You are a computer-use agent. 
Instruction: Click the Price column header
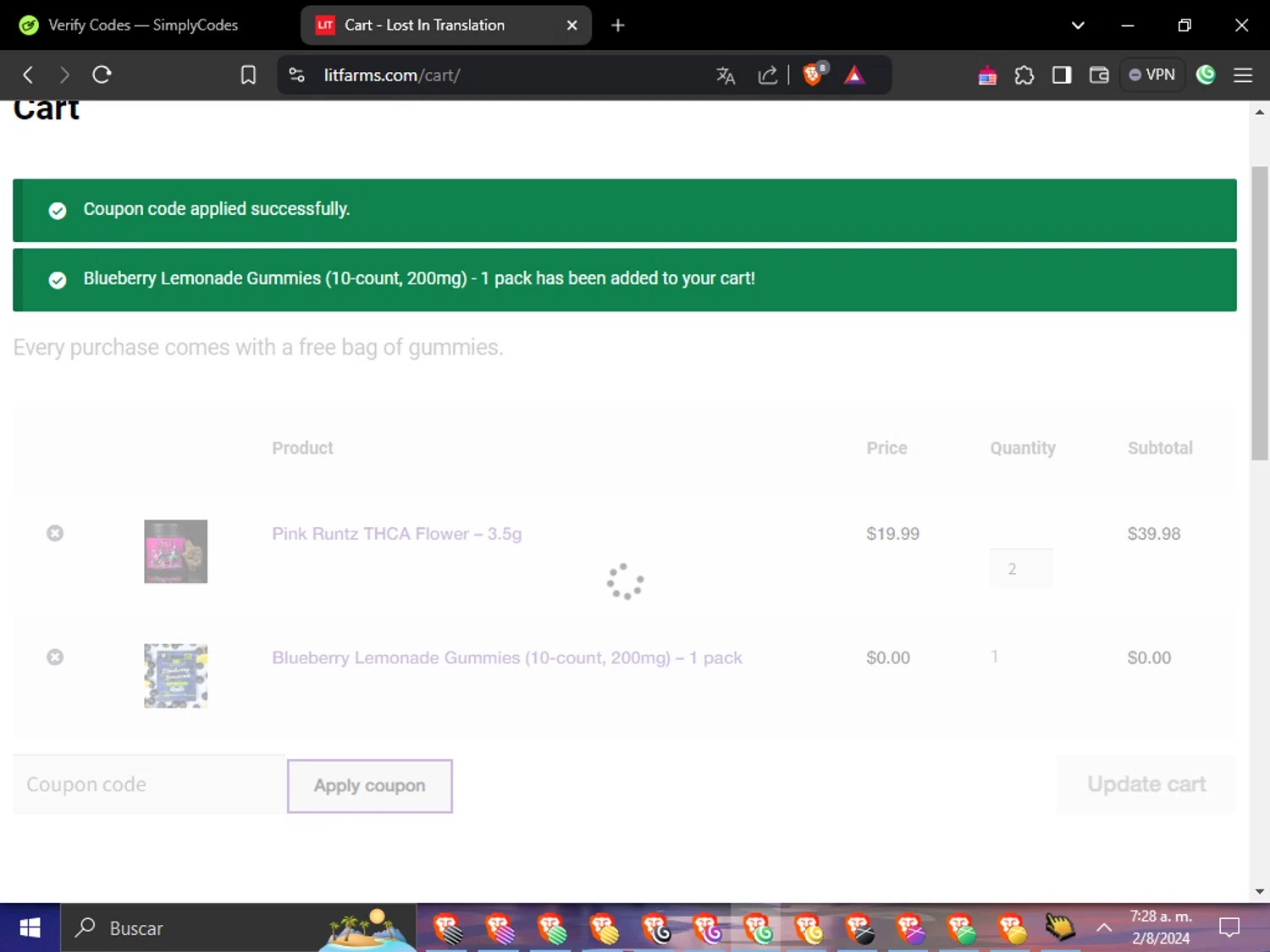tap(886, 448)
